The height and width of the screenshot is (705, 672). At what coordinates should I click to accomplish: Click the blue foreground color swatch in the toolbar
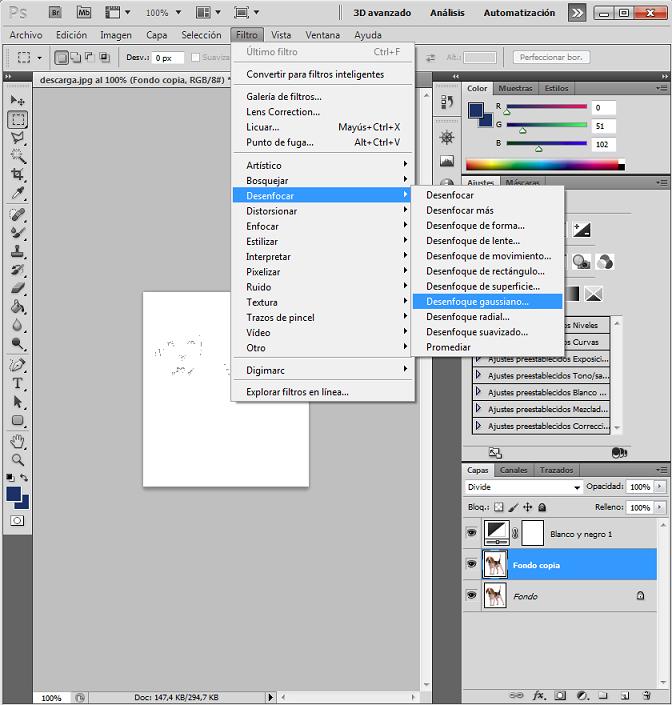[x=14, y=494]
